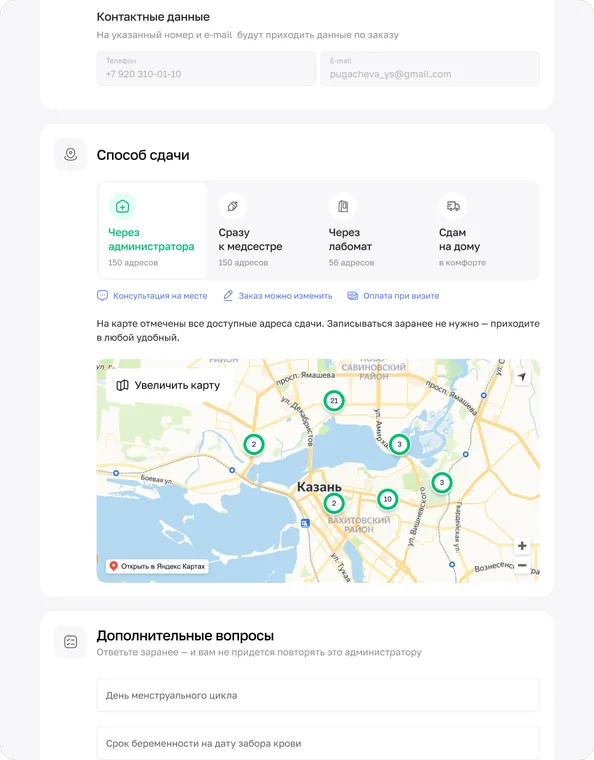Click the cluster marker 3 near ул. Амирхана
Screen dimensions: 594x760
(x=399, y=444)
